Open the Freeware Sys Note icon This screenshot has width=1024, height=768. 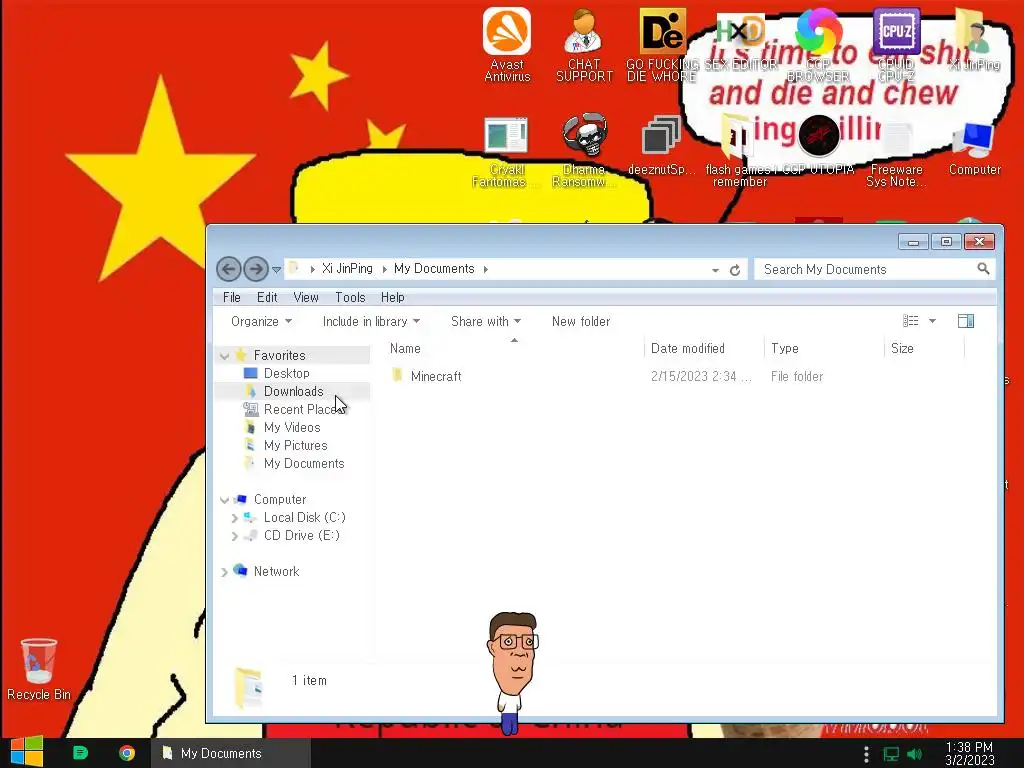click(896, 154)
